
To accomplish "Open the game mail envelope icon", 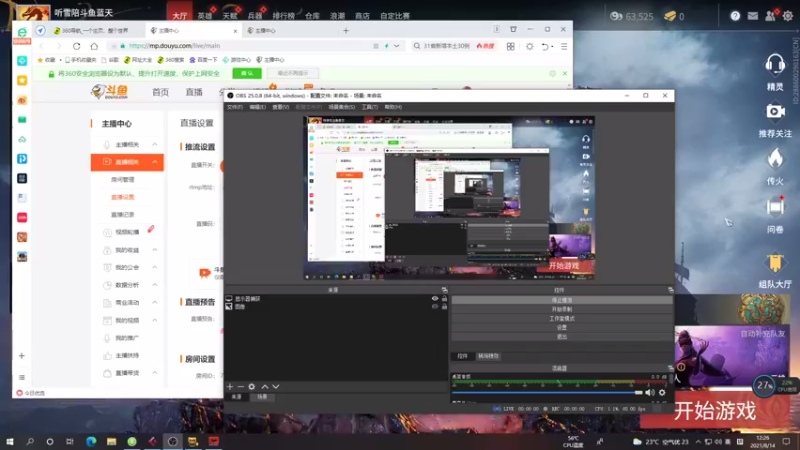I will (753, 16).
